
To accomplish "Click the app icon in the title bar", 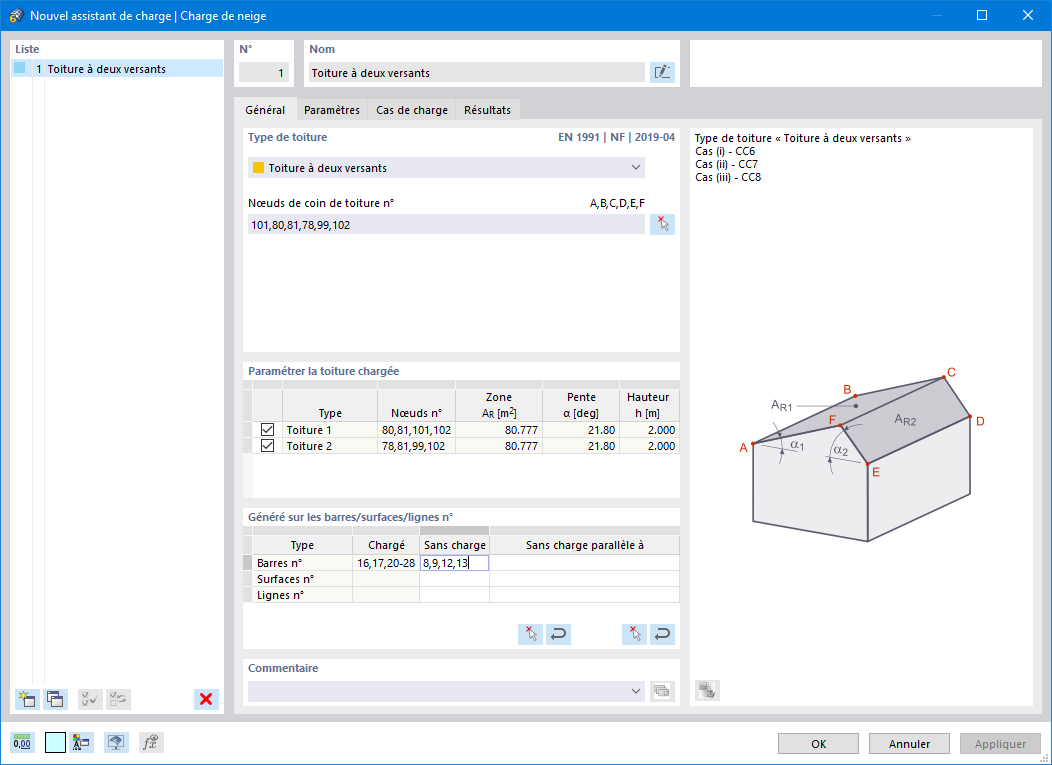I will 17,15.
